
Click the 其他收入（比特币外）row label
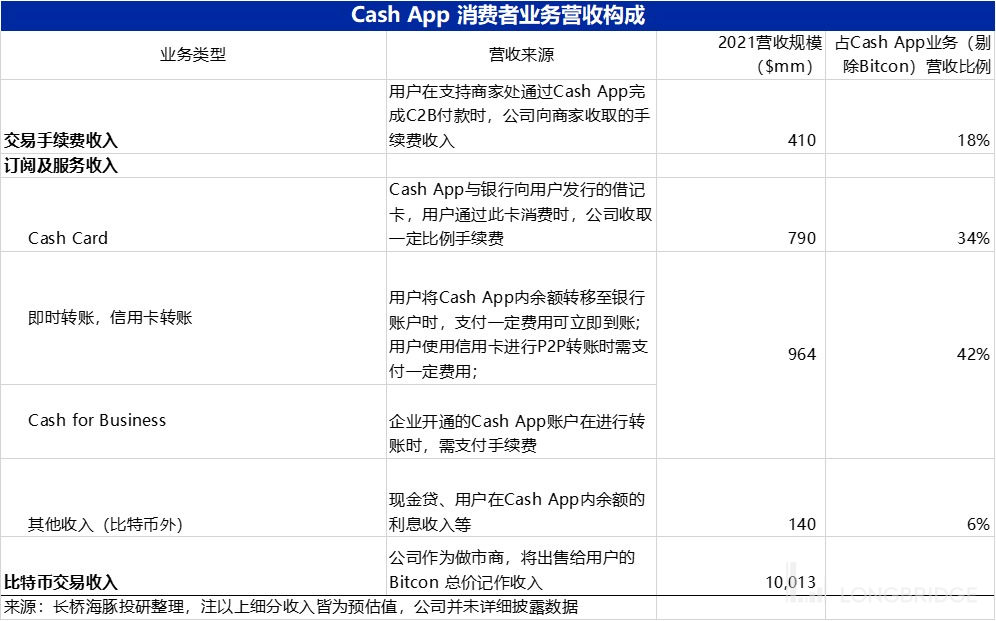click(106, 524)
